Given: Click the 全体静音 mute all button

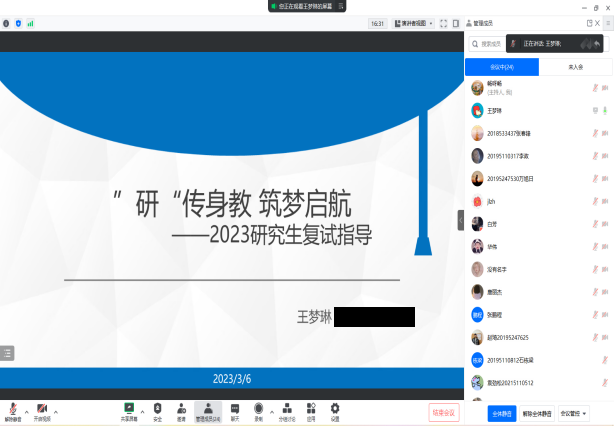Looking at the screenshot, I should tap(500, 412).
